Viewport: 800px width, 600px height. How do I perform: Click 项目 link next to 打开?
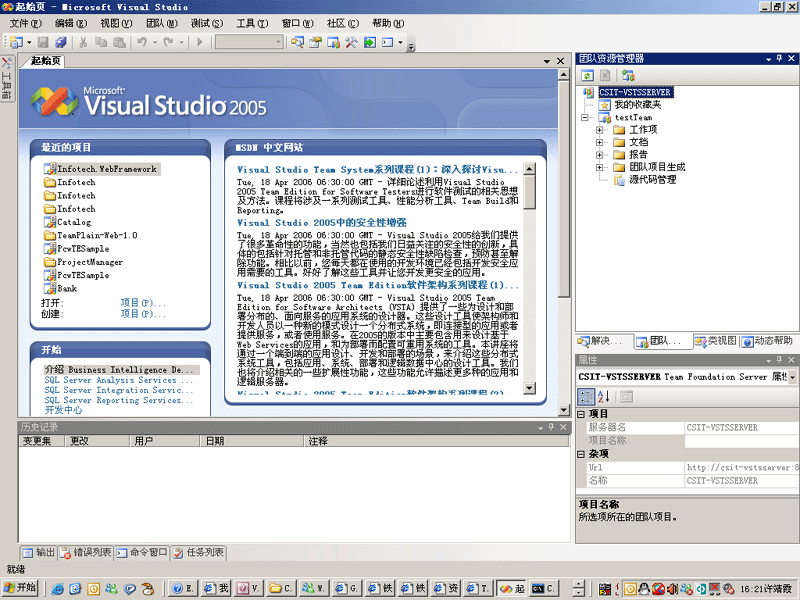coord(143,303)
